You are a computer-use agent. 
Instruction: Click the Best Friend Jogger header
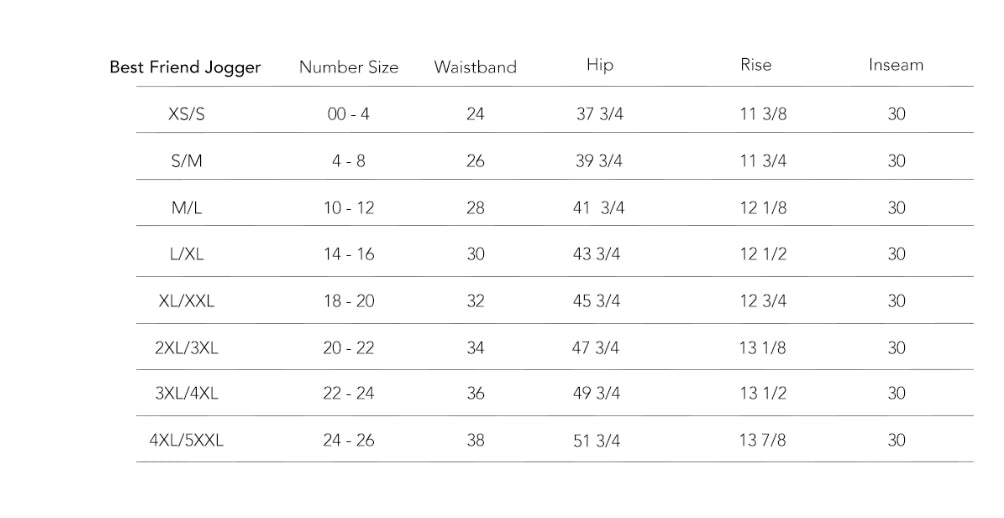185,67
